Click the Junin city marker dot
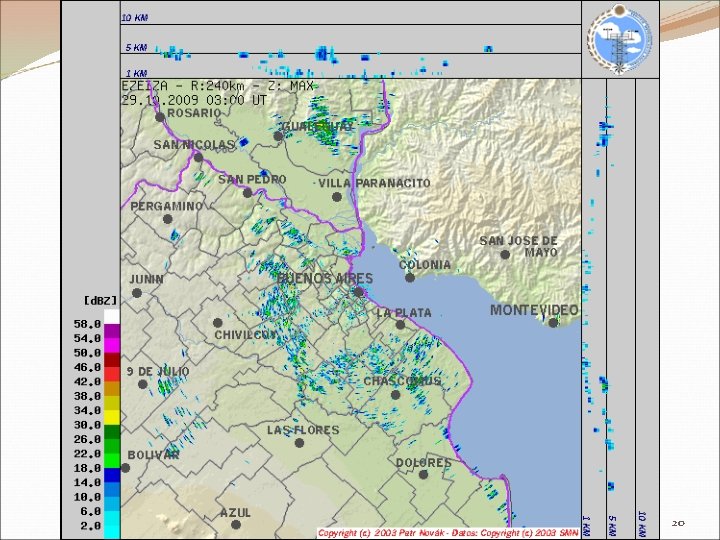 pos(137,293)
